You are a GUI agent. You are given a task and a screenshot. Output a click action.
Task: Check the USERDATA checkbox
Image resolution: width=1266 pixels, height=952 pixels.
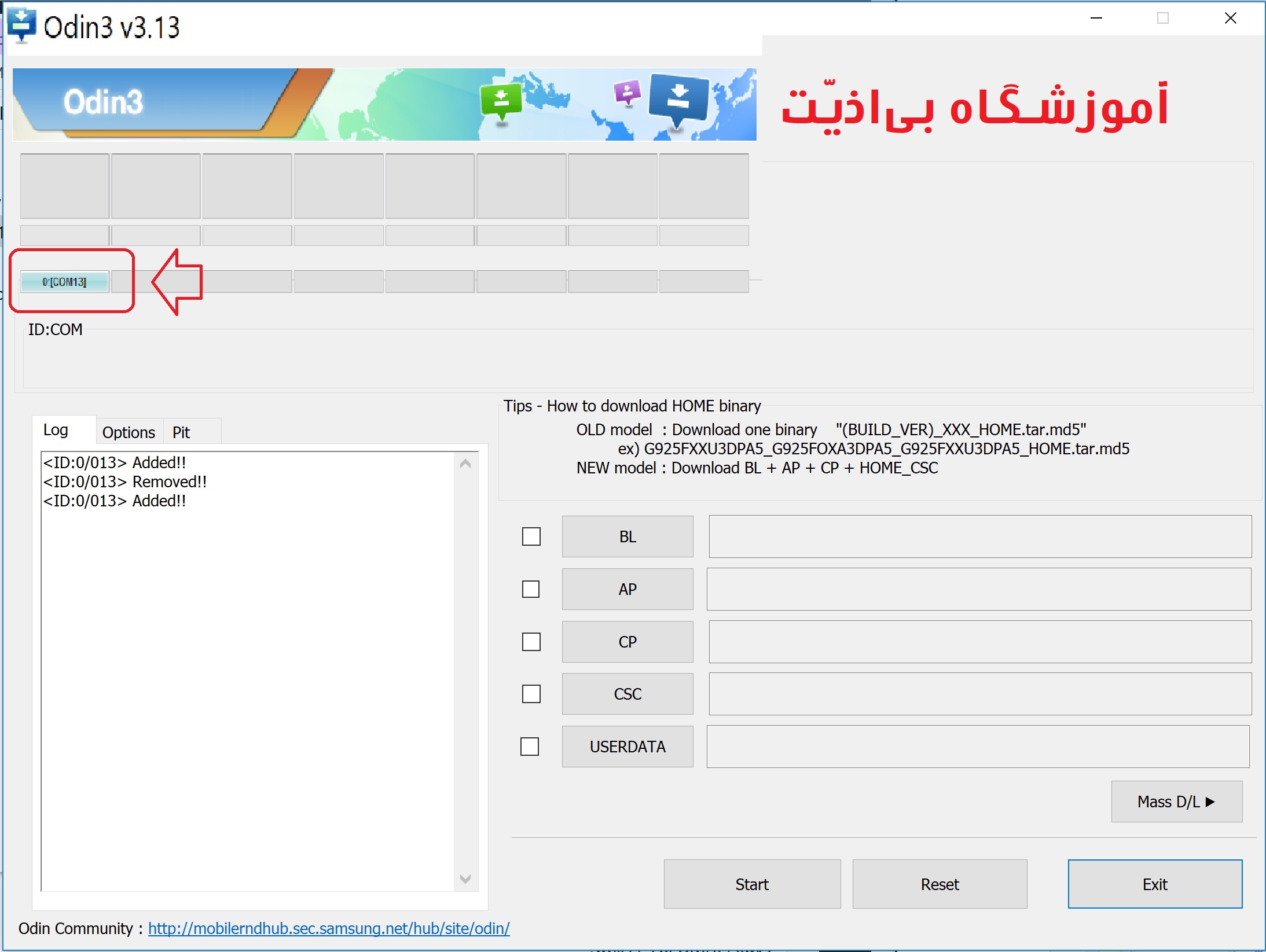[x=530, y=747]
